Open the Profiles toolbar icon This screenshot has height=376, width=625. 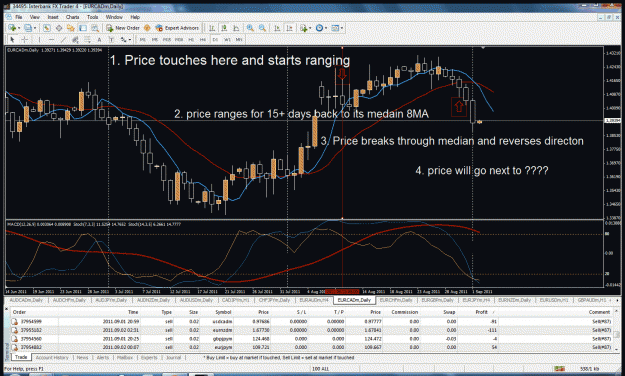point(28,28)
